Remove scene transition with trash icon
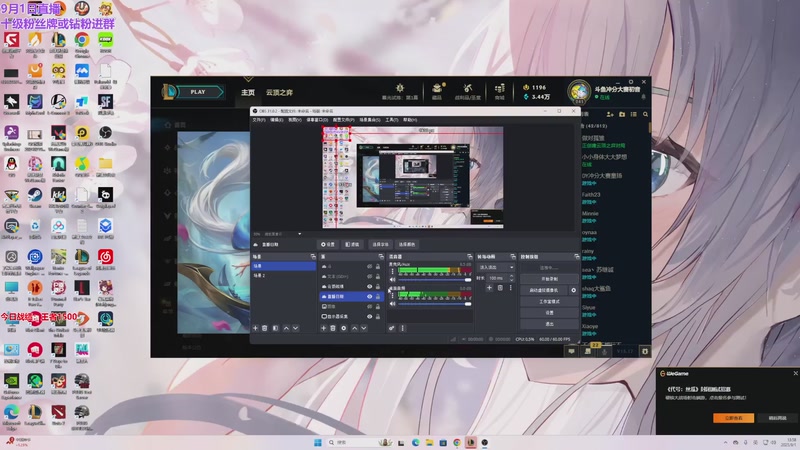This screenshot has width=800, height=450. (500, 288)
